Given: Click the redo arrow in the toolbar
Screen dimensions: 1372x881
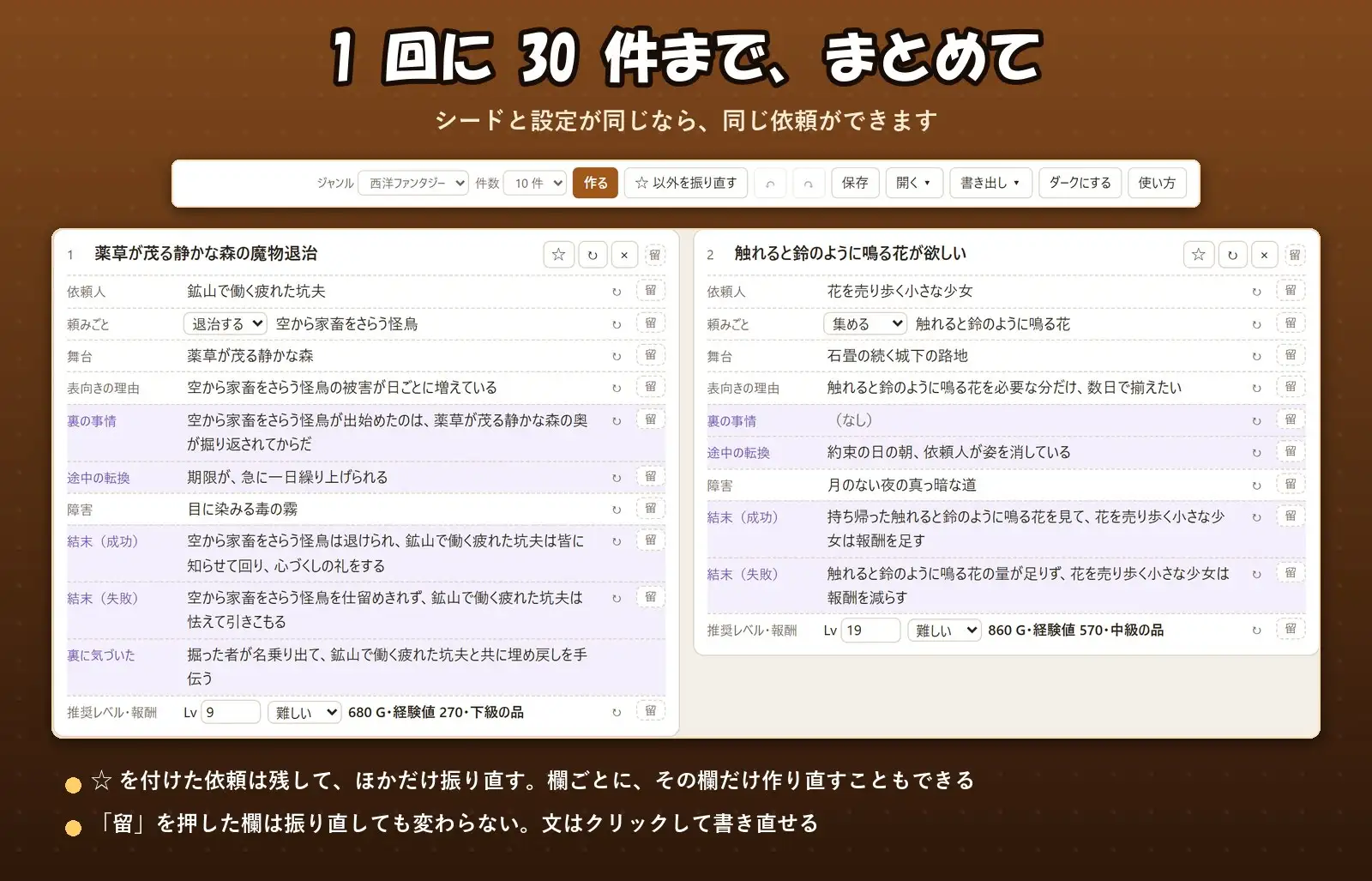Looking at the screenshot, I should coord(808,184).
